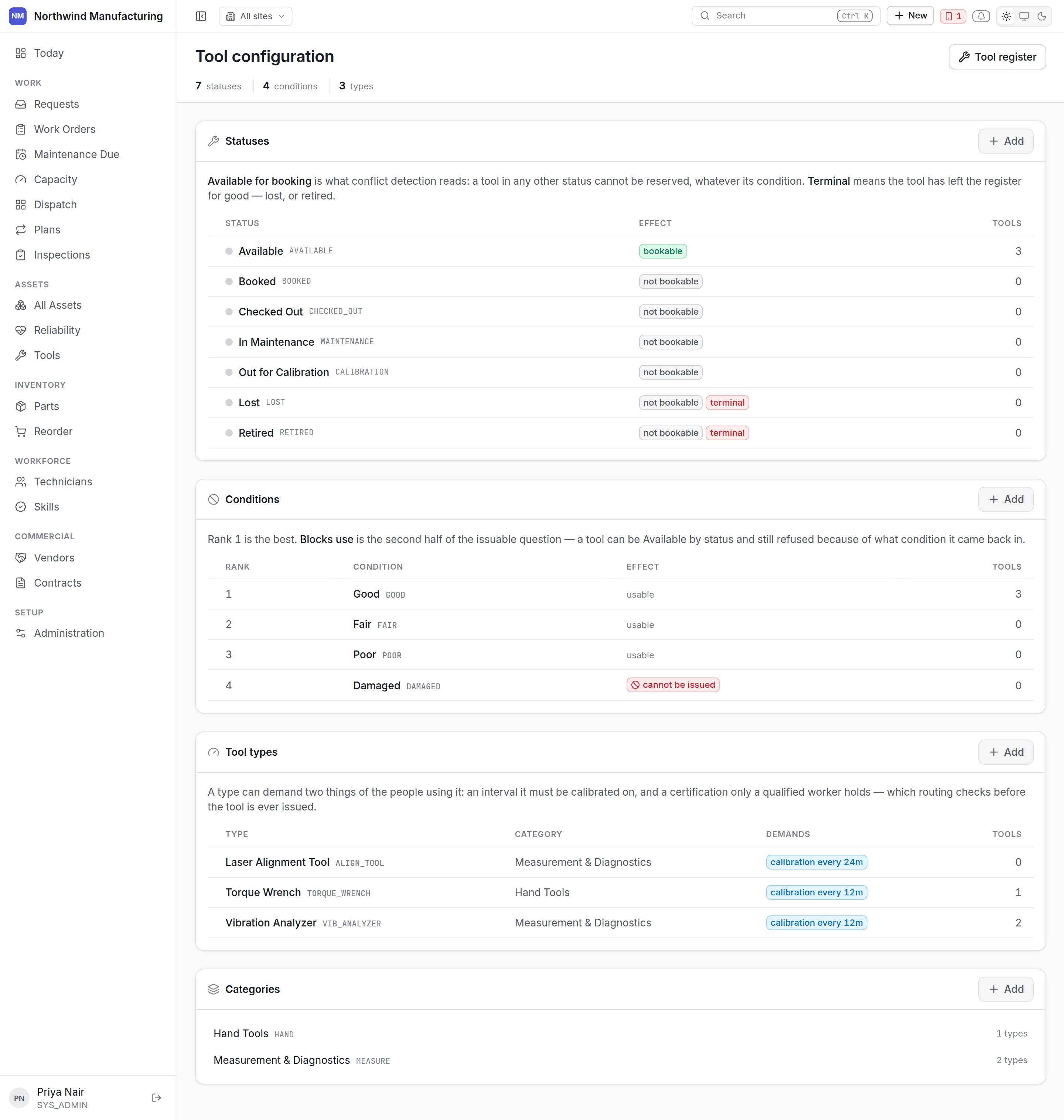Select the Fair condition name

point(362,624)
